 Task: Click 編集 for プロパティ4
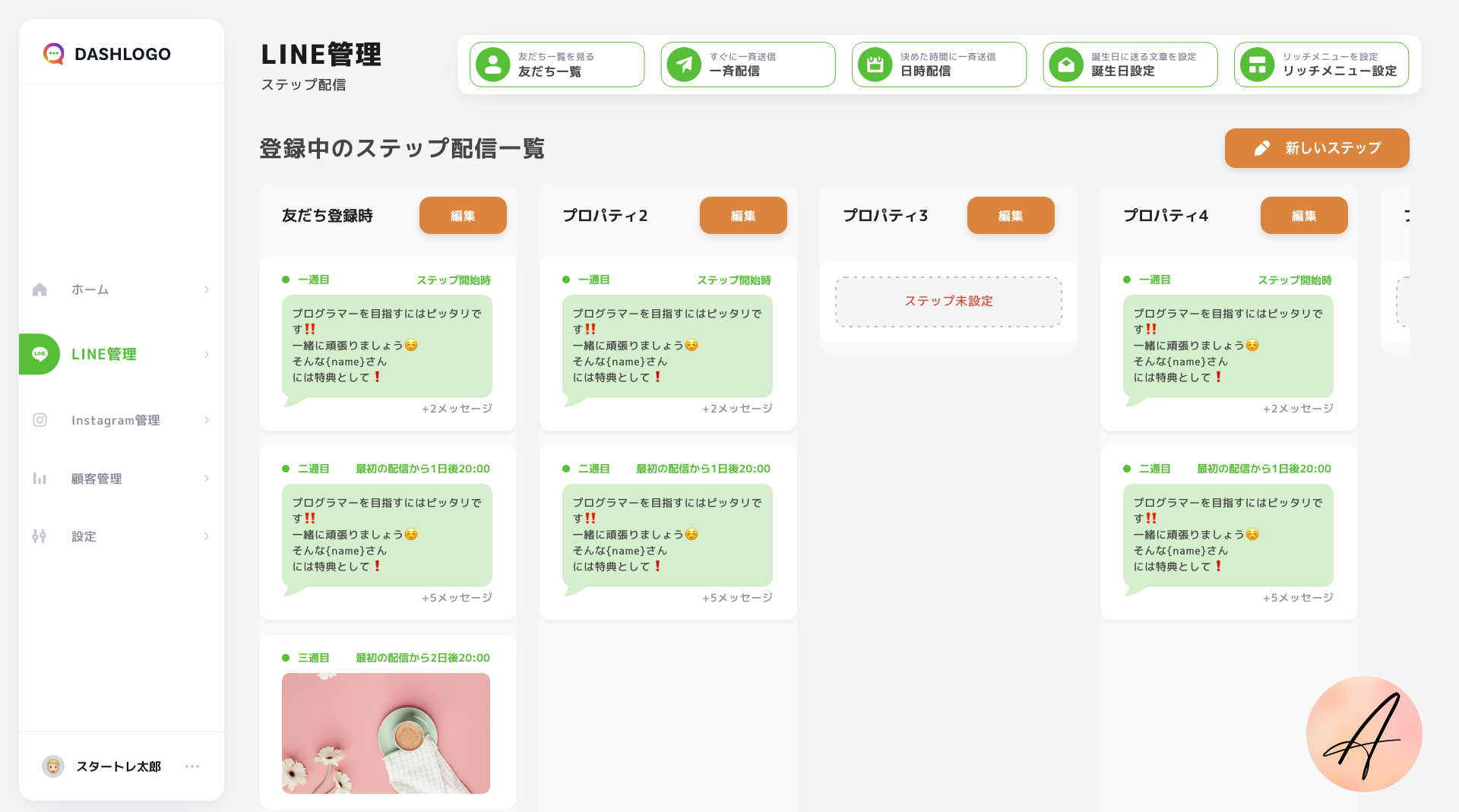[1304, 216]
